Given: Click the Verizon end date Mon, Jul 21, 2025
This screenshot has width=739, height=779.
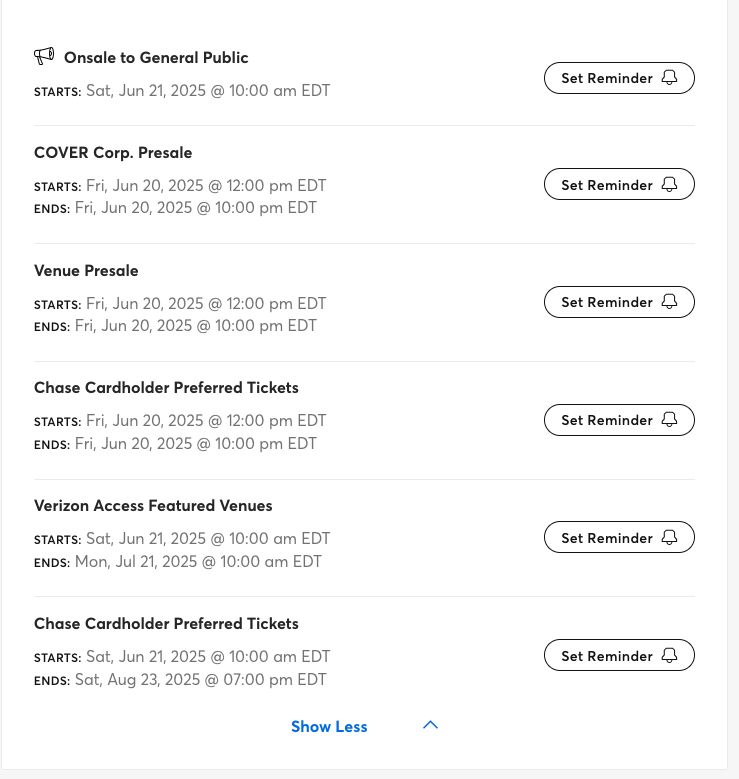Looking at the screenshot, I should 198,562.
